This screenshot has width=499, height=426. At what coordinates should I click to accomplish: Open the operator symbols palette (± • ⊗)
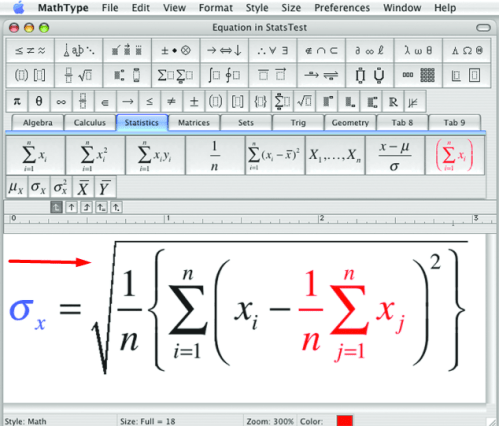click(176, 50)
